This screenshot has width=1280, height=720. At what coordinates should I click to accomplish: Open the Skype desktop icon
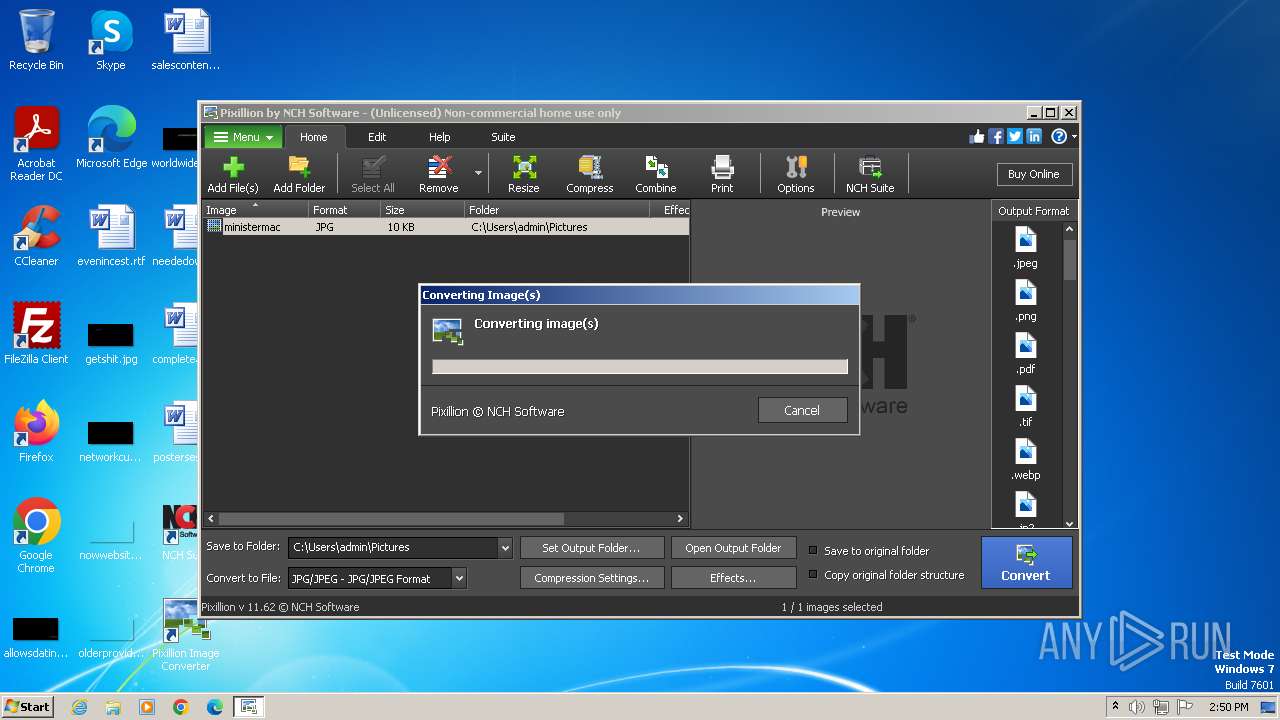[110, 40]
